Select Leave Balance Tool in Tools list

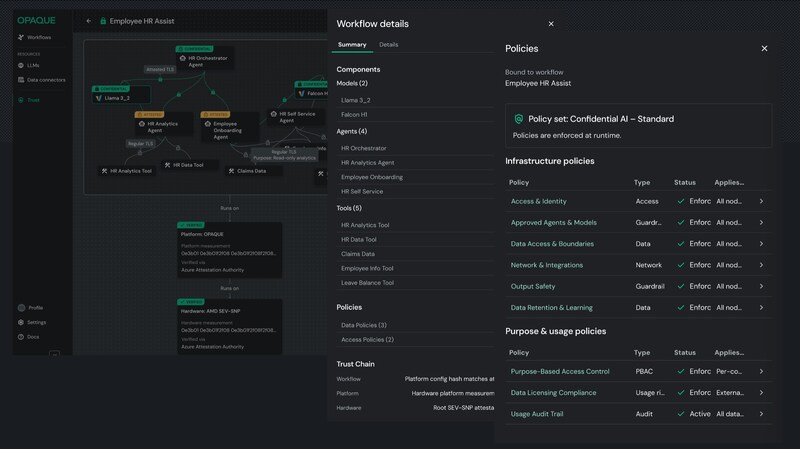click(x=367, y=283)
